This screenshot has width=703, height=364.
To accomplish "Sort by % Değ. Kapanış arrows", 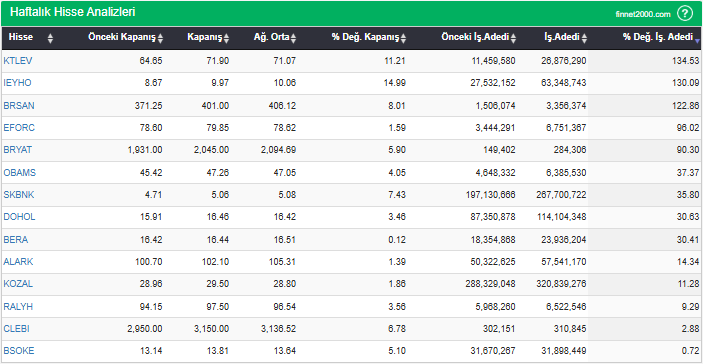I will pyautogui.click(x=404, y=39).
